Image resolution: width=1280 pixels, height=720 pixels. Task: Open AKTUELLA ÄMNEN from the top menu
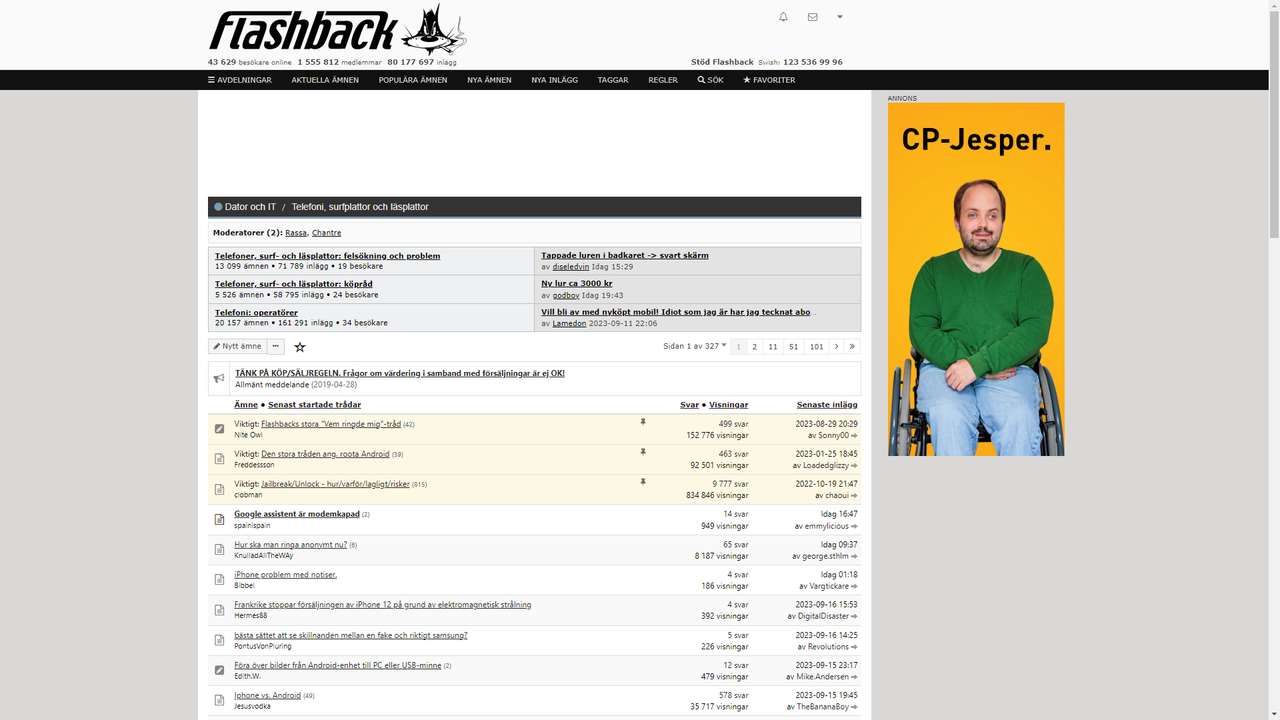324,80
